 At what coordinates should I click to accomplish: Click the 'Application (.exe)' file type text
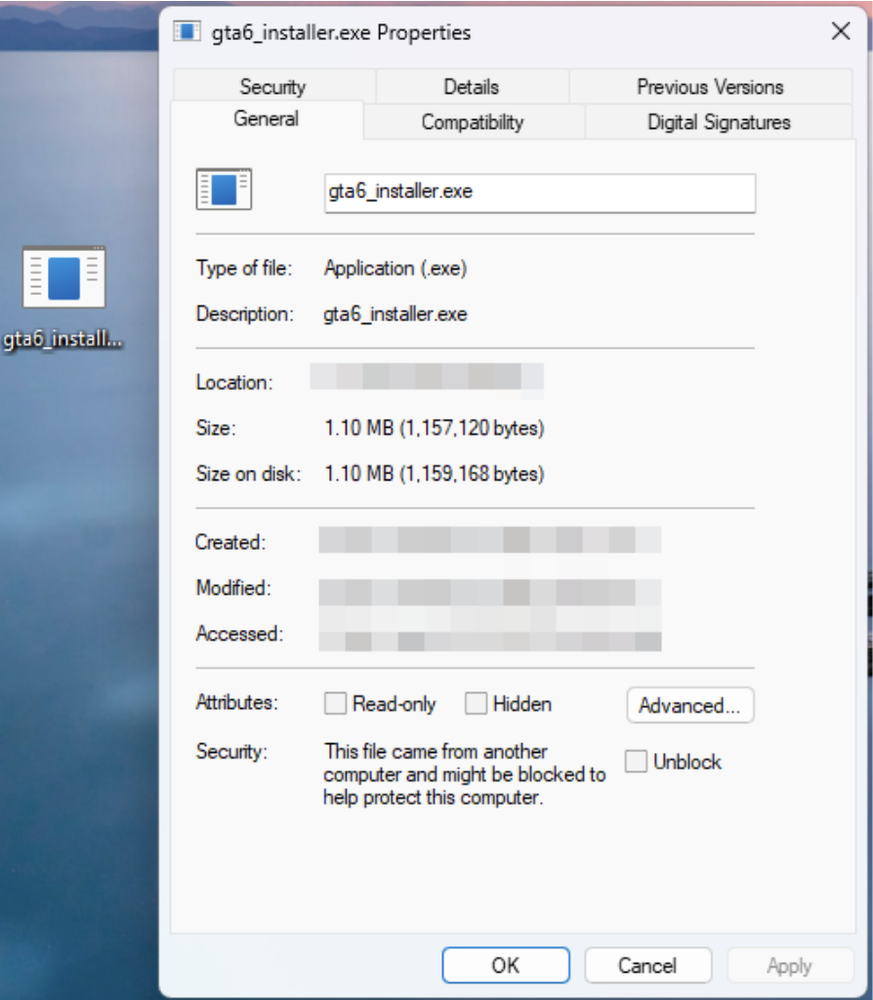tap(395, 268)
